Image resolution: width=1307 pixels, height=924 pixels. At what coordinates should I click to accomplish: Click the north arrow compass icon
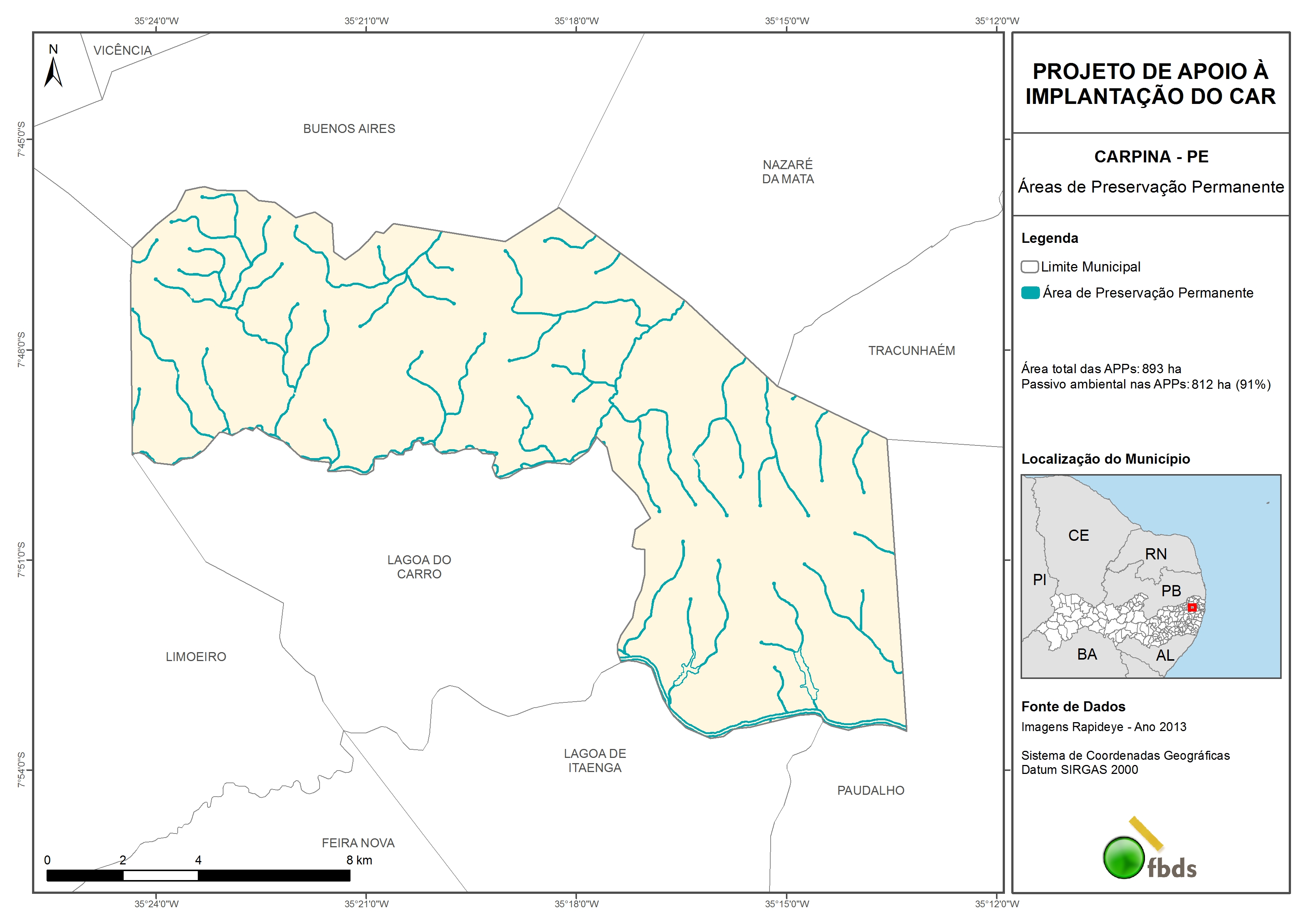53,72
